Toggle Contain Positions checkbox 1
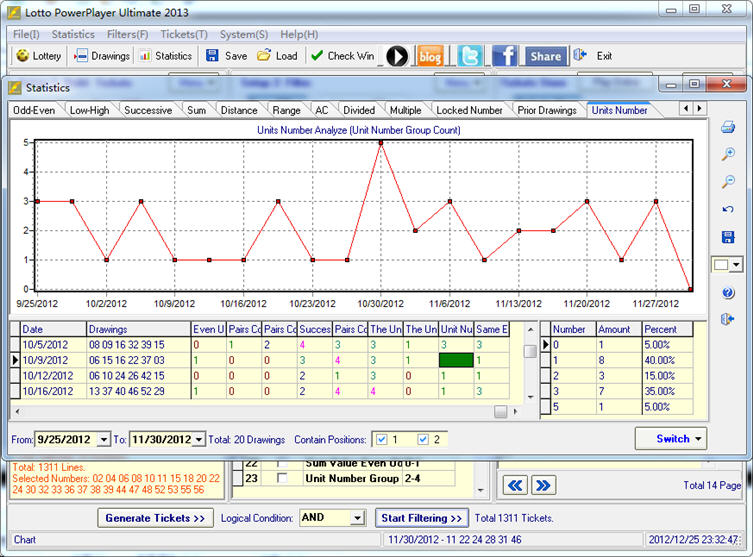The height and width of the screenshot is (557, 753). coord(382,439)
